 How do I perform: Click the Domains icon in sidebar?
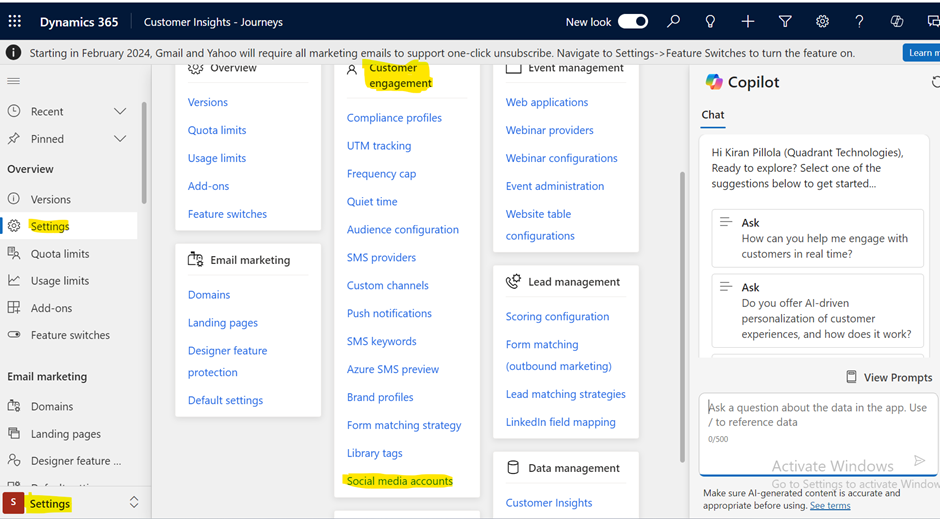(14, 406)
